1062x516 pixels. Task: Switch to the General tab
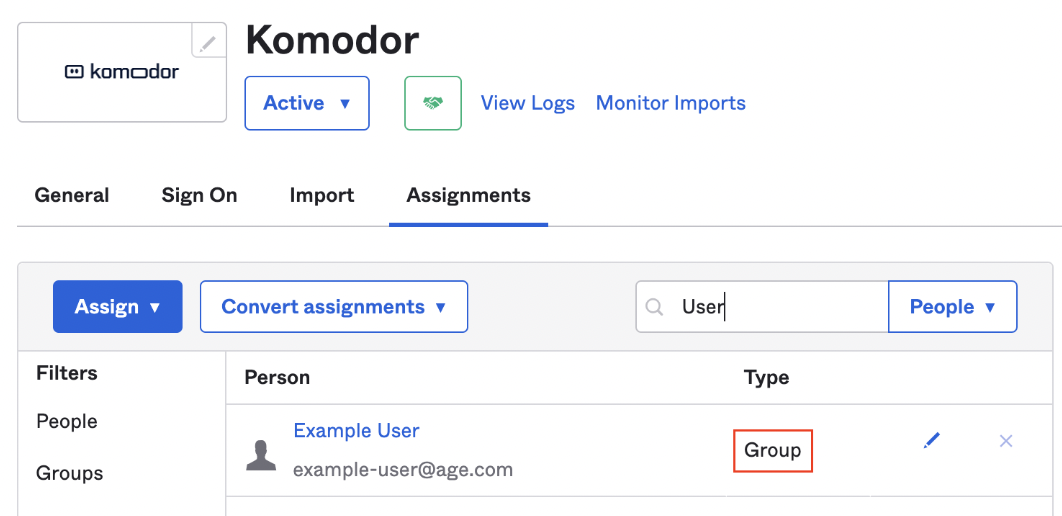click(x=72, y=196)
